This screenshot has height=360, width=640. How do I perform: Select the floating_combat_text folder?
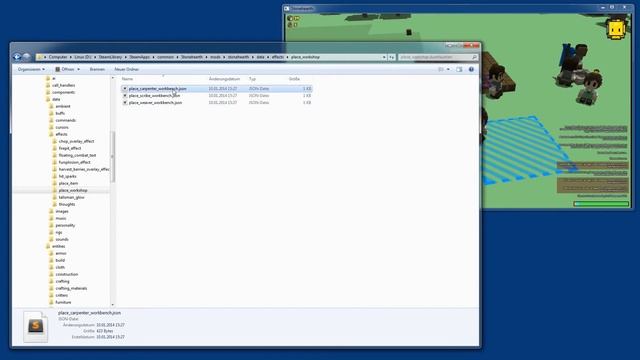(77, 155)
